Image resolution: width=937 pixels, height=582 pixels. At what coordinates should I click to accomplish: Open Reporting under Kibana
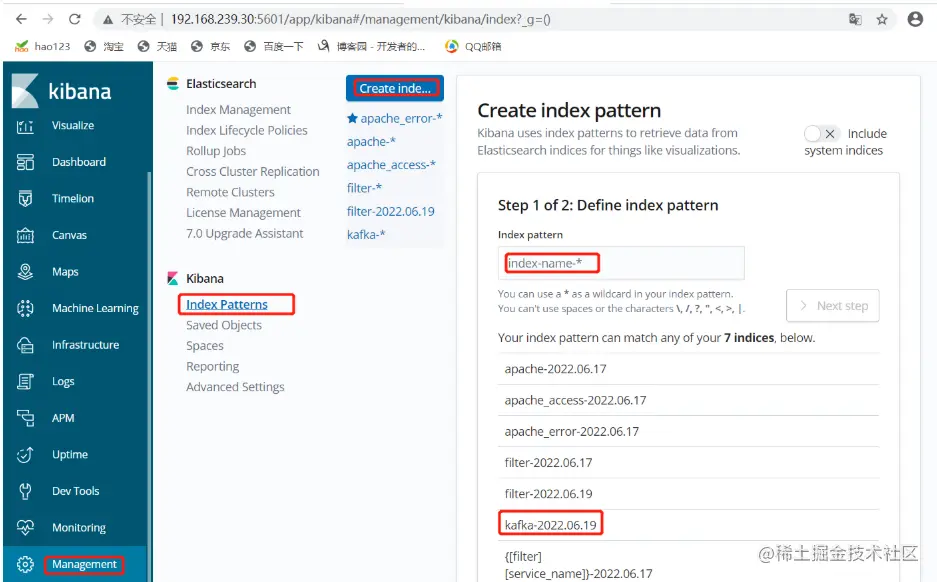coord(212,366)
